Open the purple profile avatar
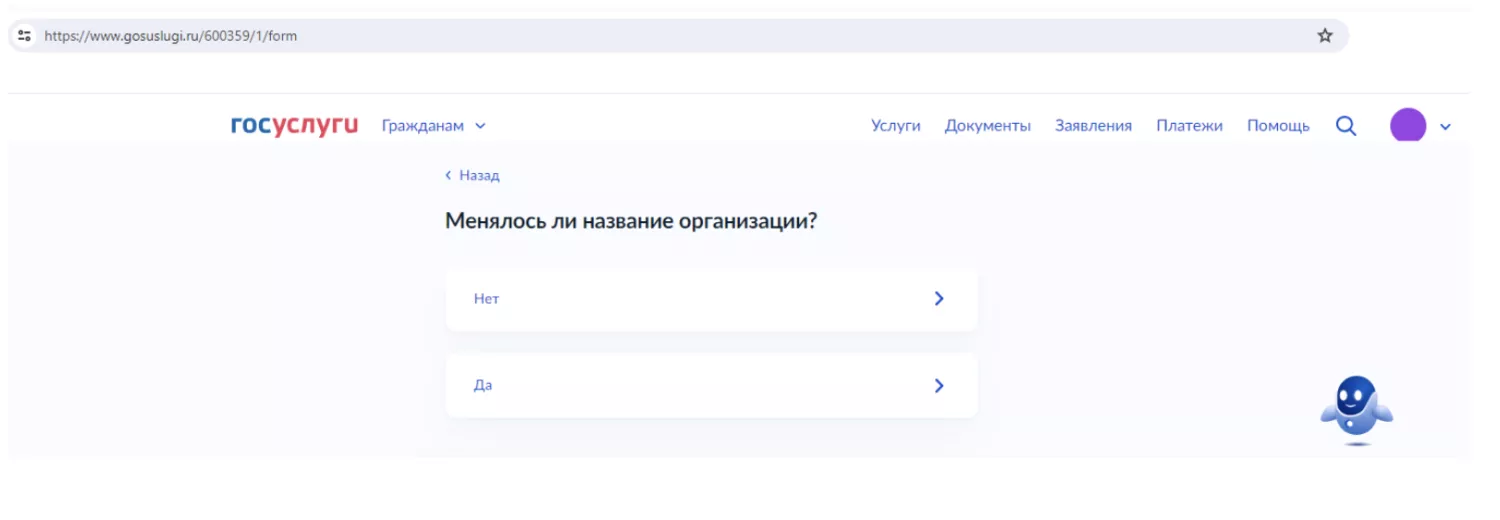The width and height of the screenshot is (1500, 520). pyautogui.click(x=1408, y=125)
